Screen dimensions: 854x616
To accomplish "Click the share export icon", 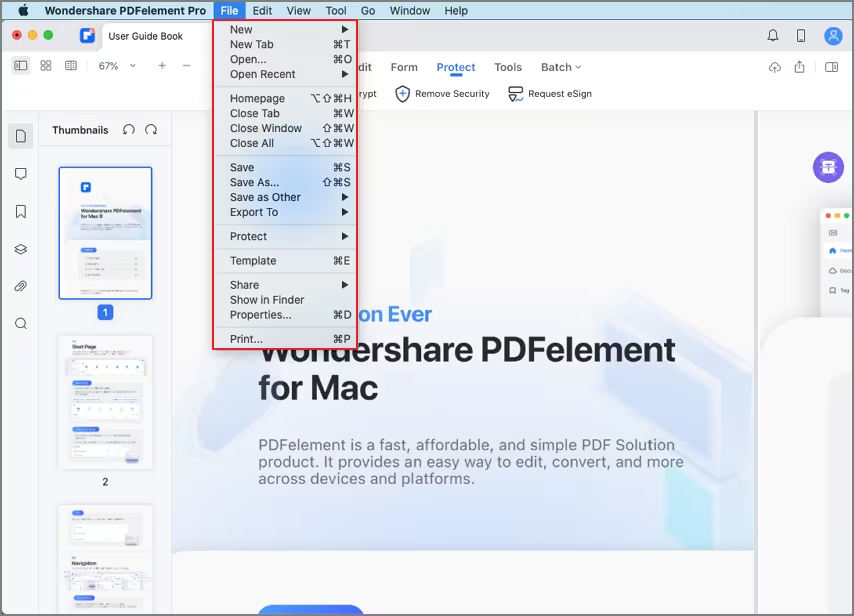I will [x=799, y=67].
